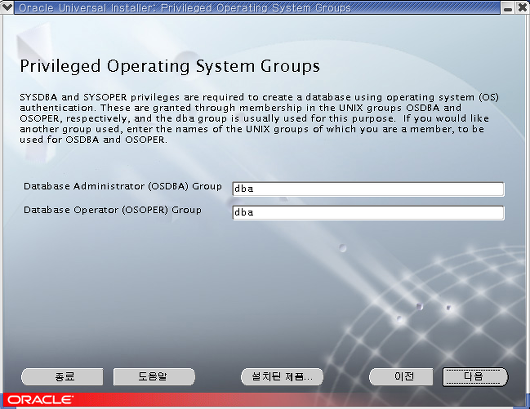Go back with the 이전 button
The image size is (530, 409).
pos(401,376)
